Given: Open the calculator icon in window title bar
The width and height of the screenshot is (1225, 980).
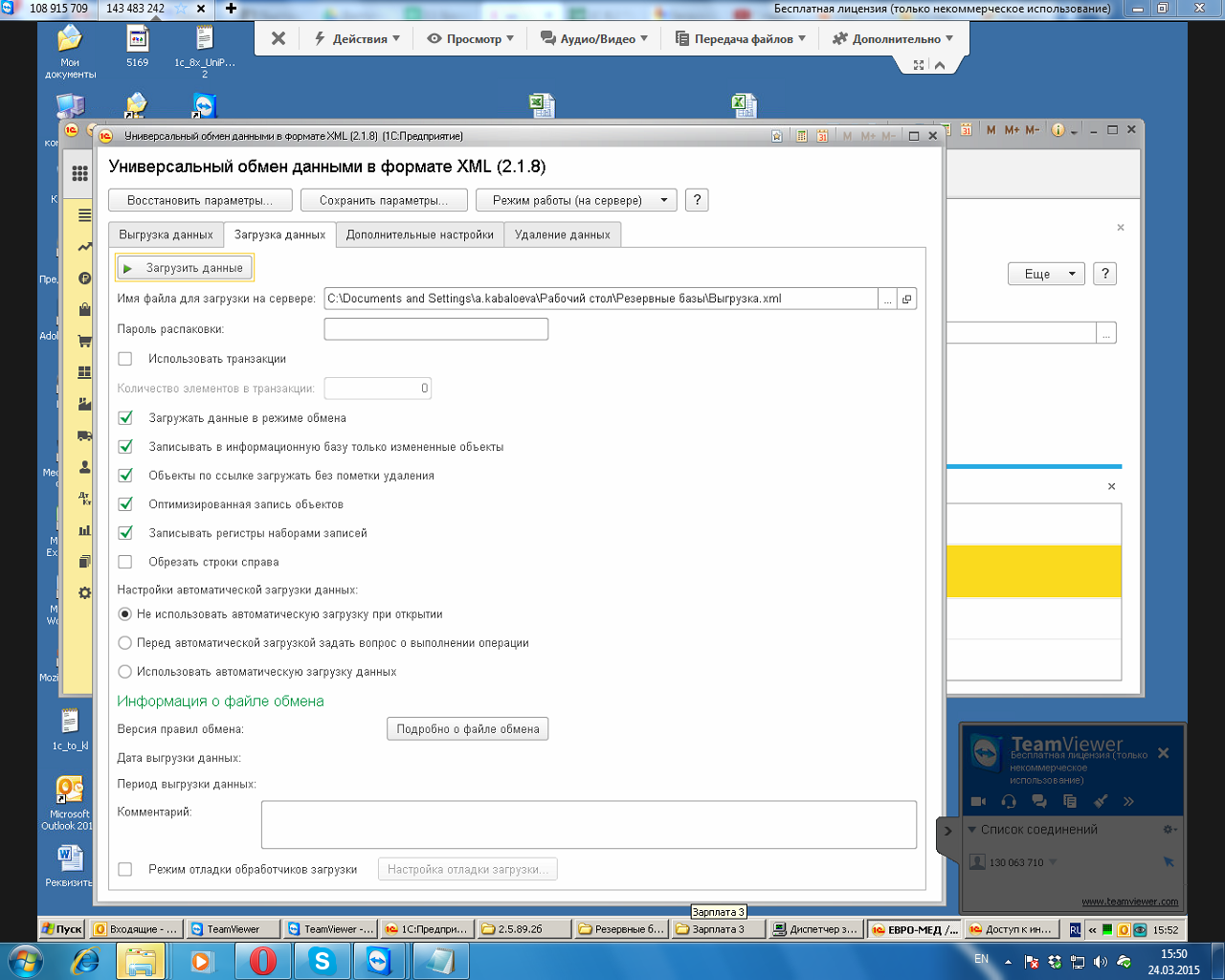Looking at the screenshot, I should [801, 136].
